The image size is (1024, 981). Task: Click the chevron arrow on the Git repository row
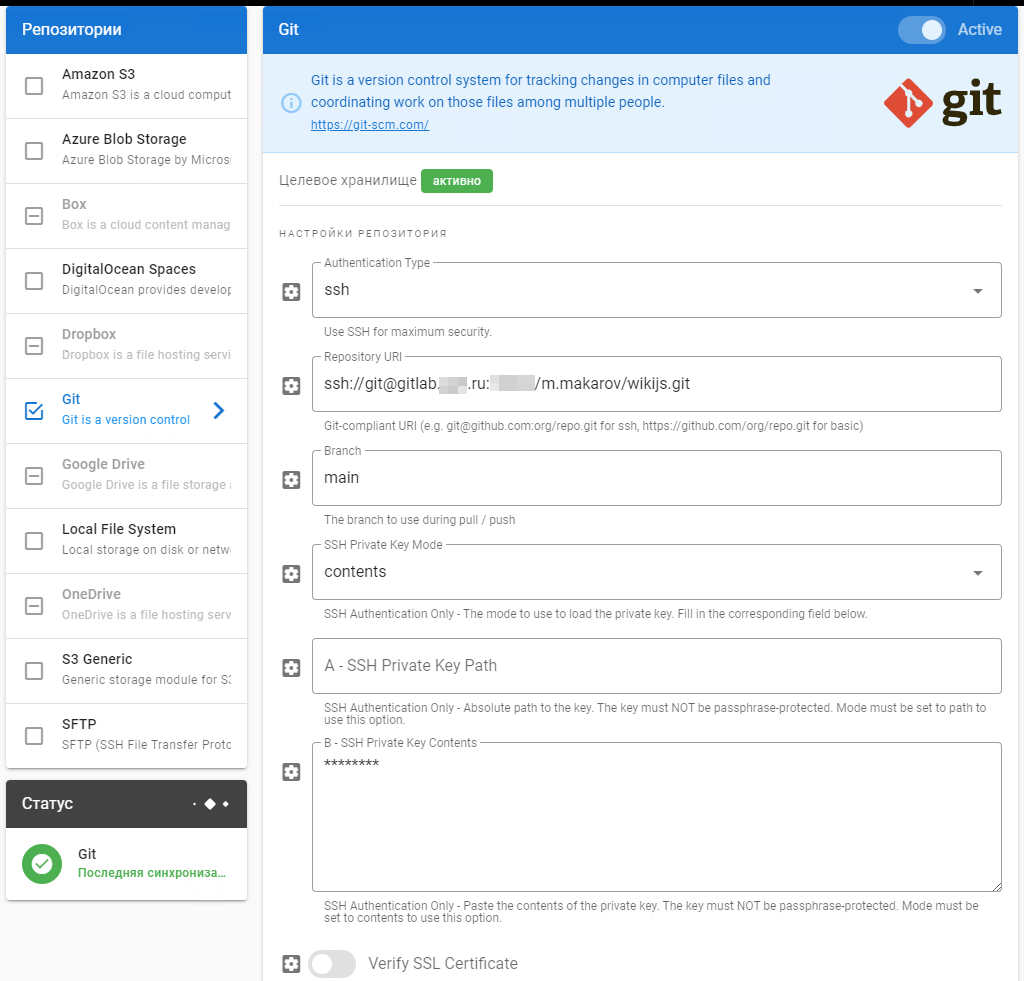tap(219, 410)
